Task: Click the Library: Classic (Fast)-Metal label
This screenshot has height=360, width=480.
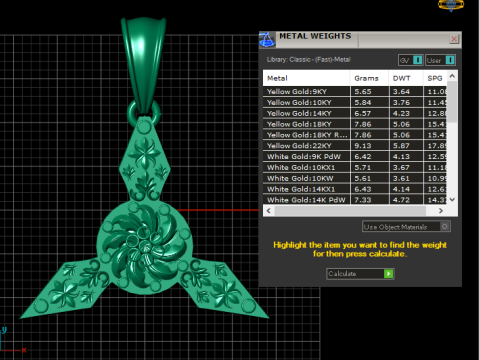Action: pyautogui.click(x=308, y=60)
